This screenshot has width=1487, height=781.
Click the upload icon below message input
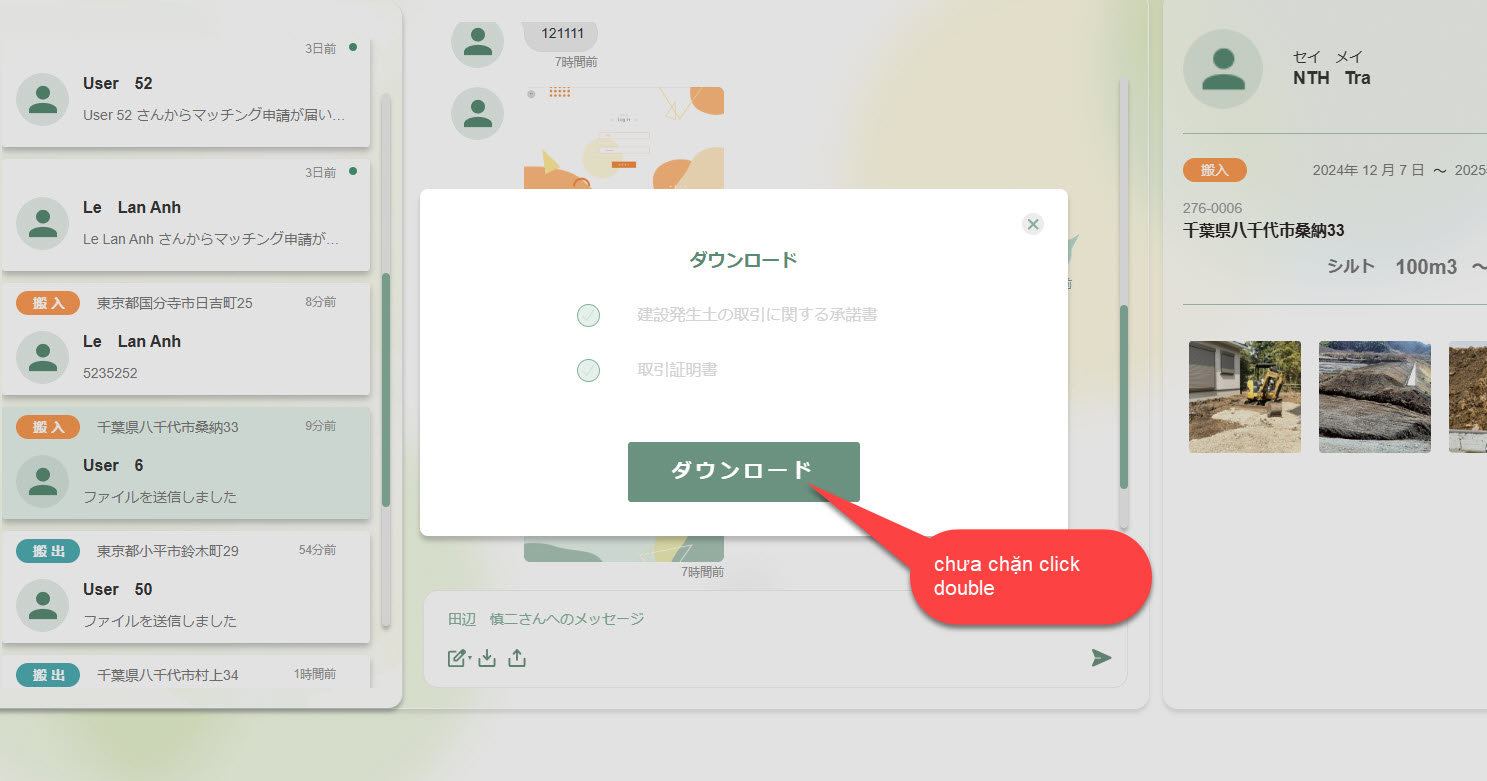(517, 658)
